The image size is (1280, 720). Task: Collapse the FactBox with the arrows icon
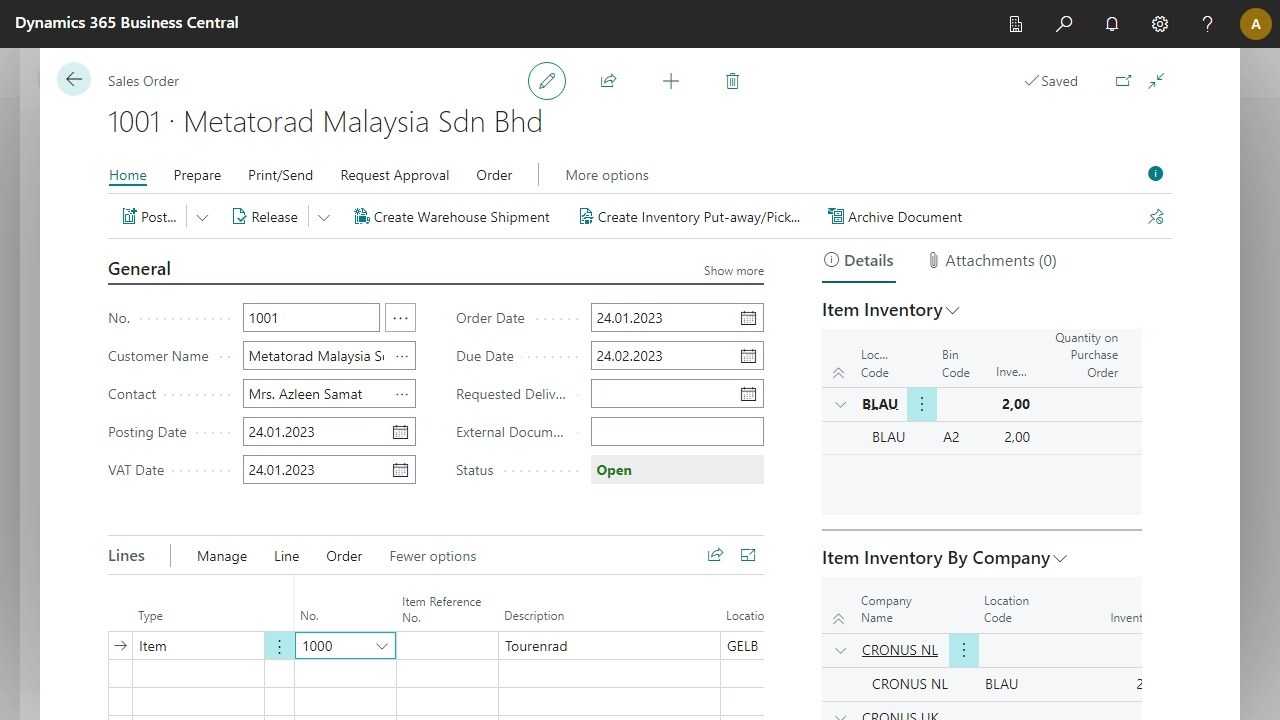(1156, 81)
